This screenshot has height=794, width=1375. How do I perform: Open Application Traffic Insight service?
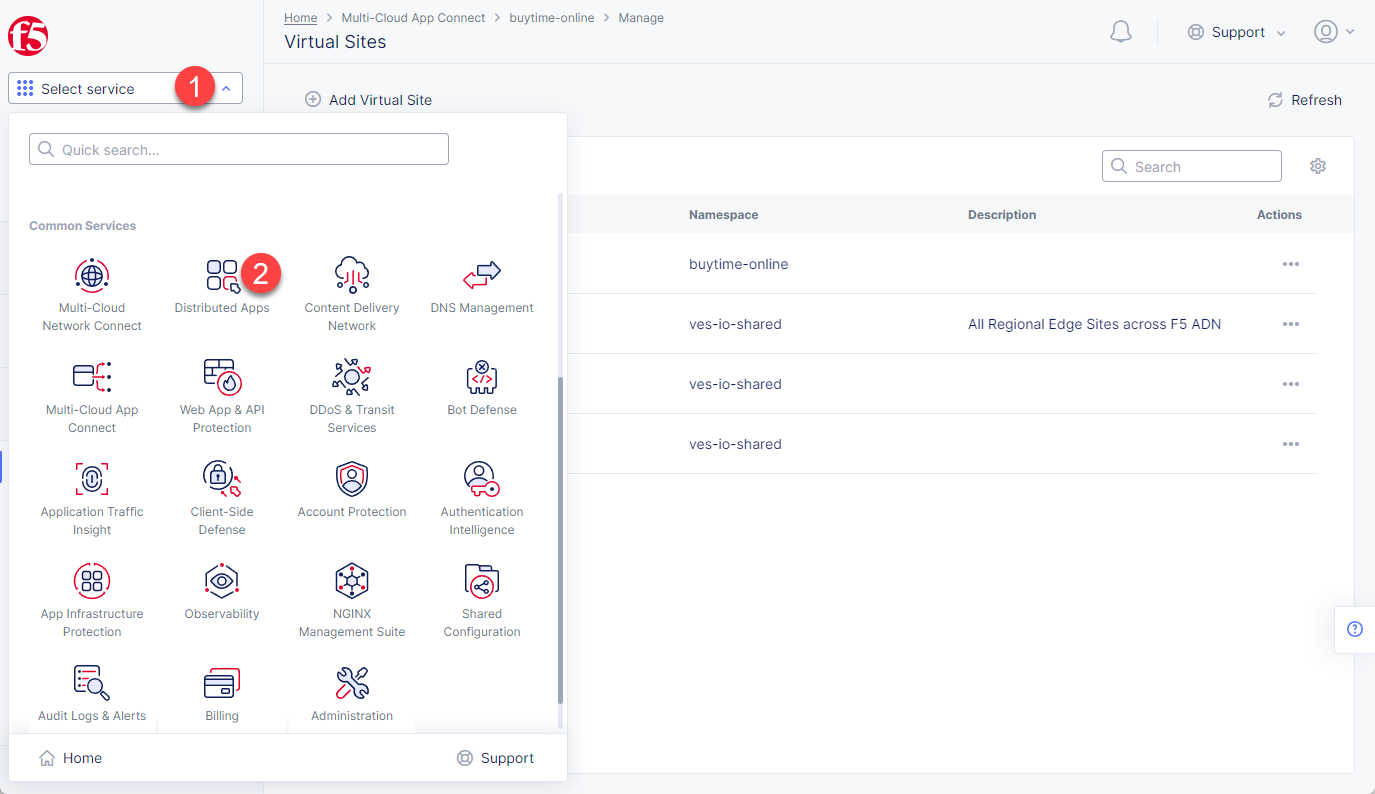[92, 498]
